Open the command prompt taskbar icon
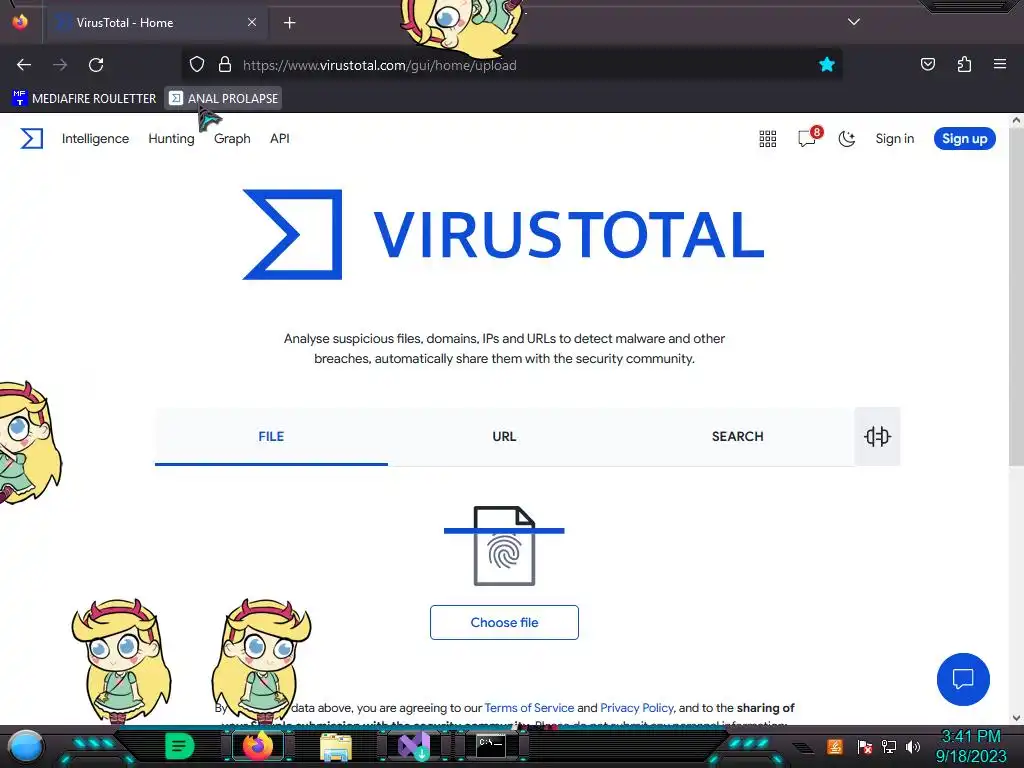Image resolution: width=1024 pixels, height=768 pixels. coord(490,746)
